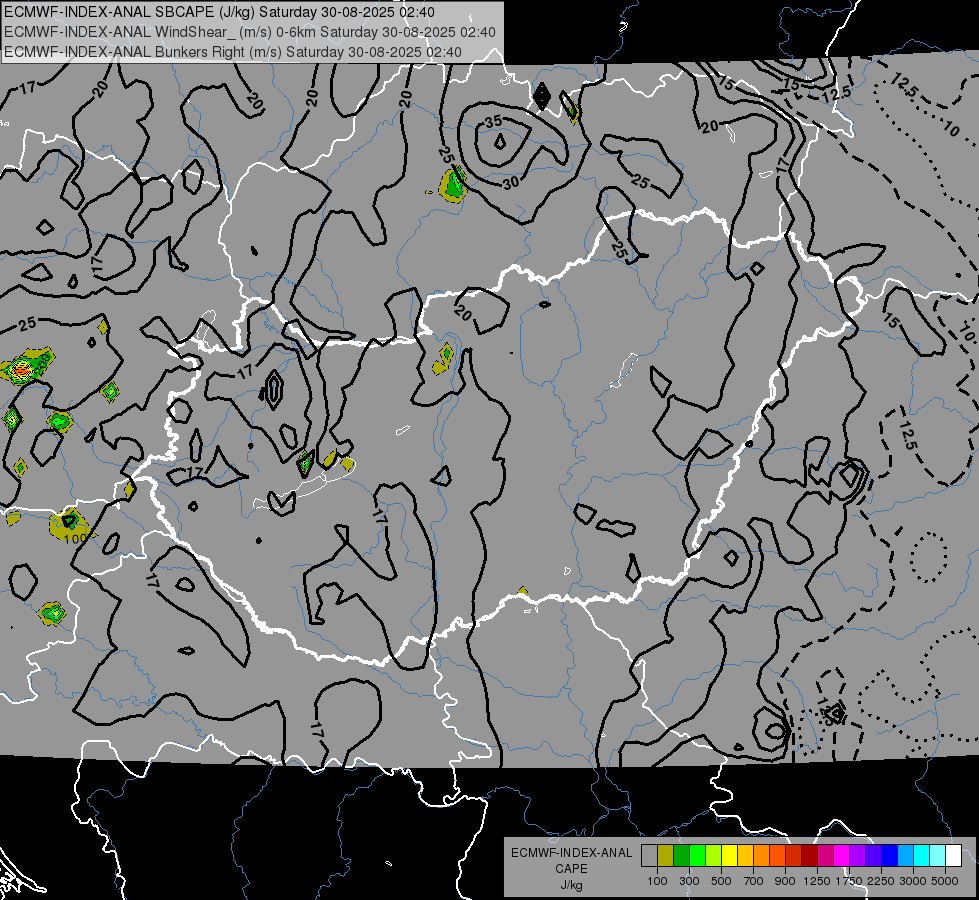Viewport: 979px width, 900px height.
Task: Click the olive swatch in CAPE legend
Action: pyautogui.click(x=665, y=856)
